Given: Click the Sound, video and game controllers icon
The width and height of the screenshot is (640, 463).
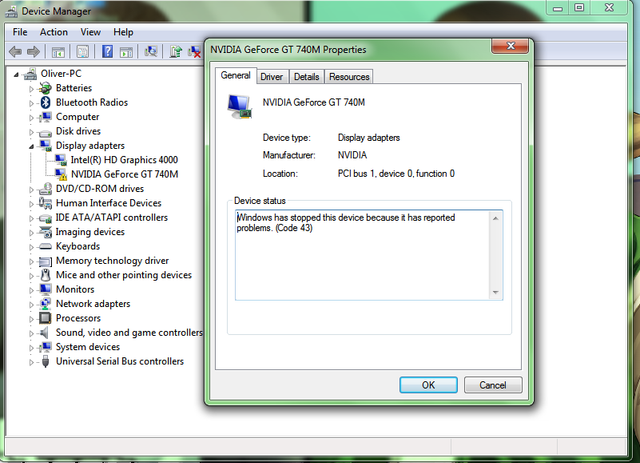Looking at the screenshot, I should pos(44,332).
